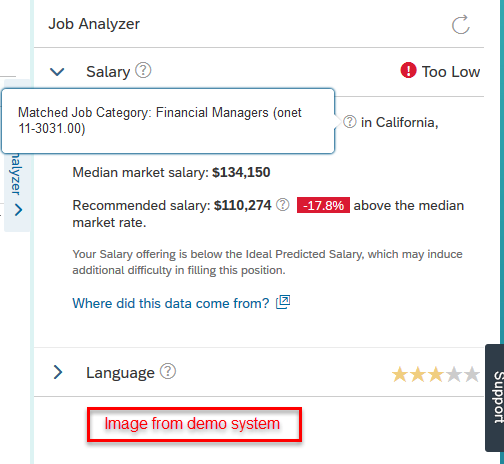Open help icon beside Salary heading
This screenshot has width=504, height=464.
point(143,70)
